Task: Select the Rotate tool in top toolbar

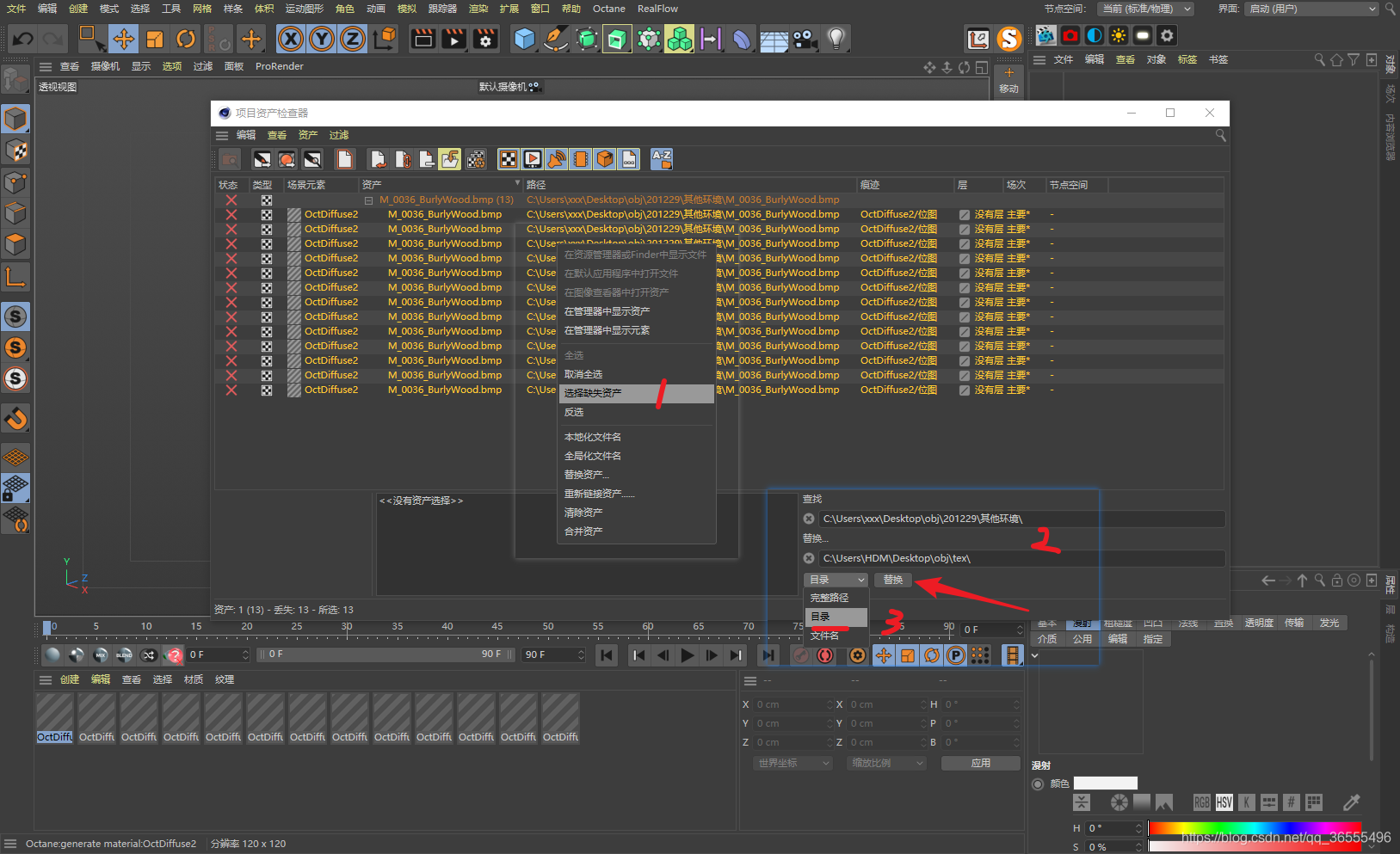Action: [x=186, y=39]
